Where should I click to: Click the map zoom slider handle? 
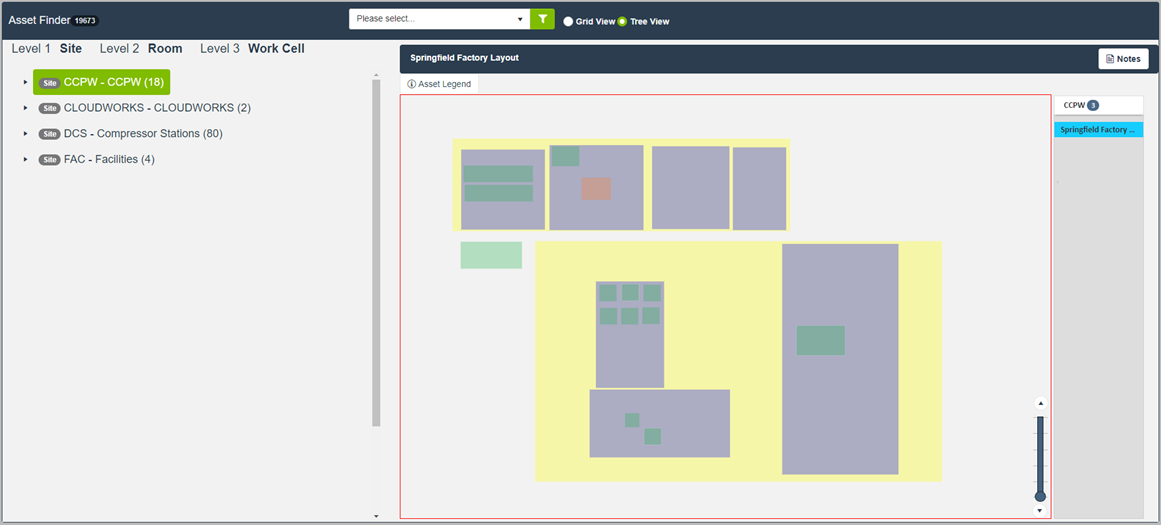click(1040, 496)
